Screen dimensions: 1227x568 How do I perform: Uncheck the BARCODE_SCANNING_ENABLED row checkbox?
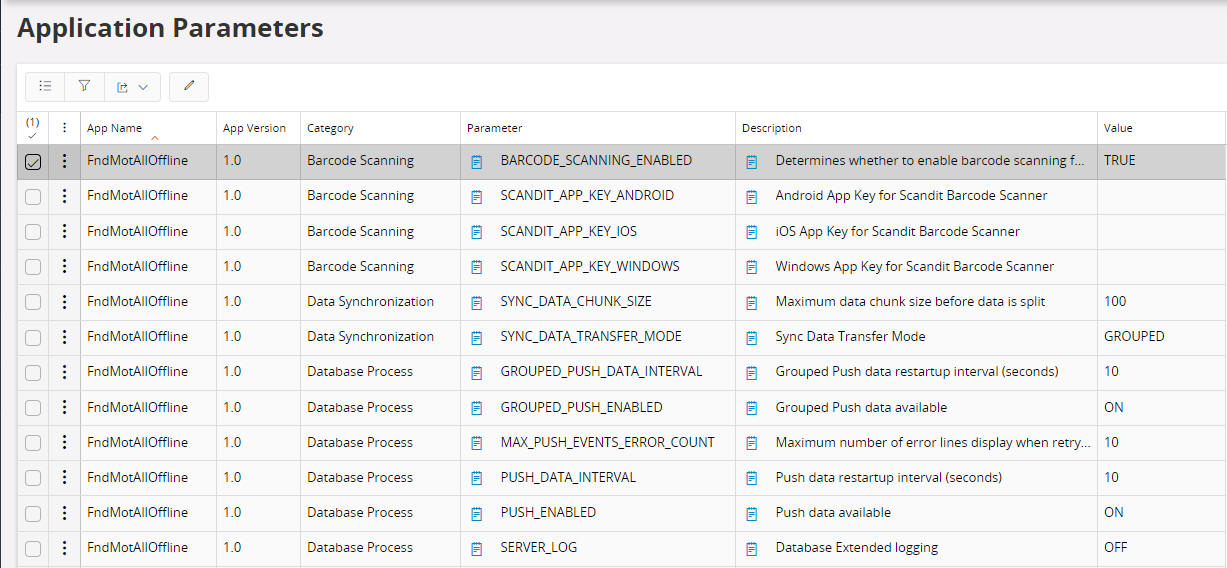point(33,162)
